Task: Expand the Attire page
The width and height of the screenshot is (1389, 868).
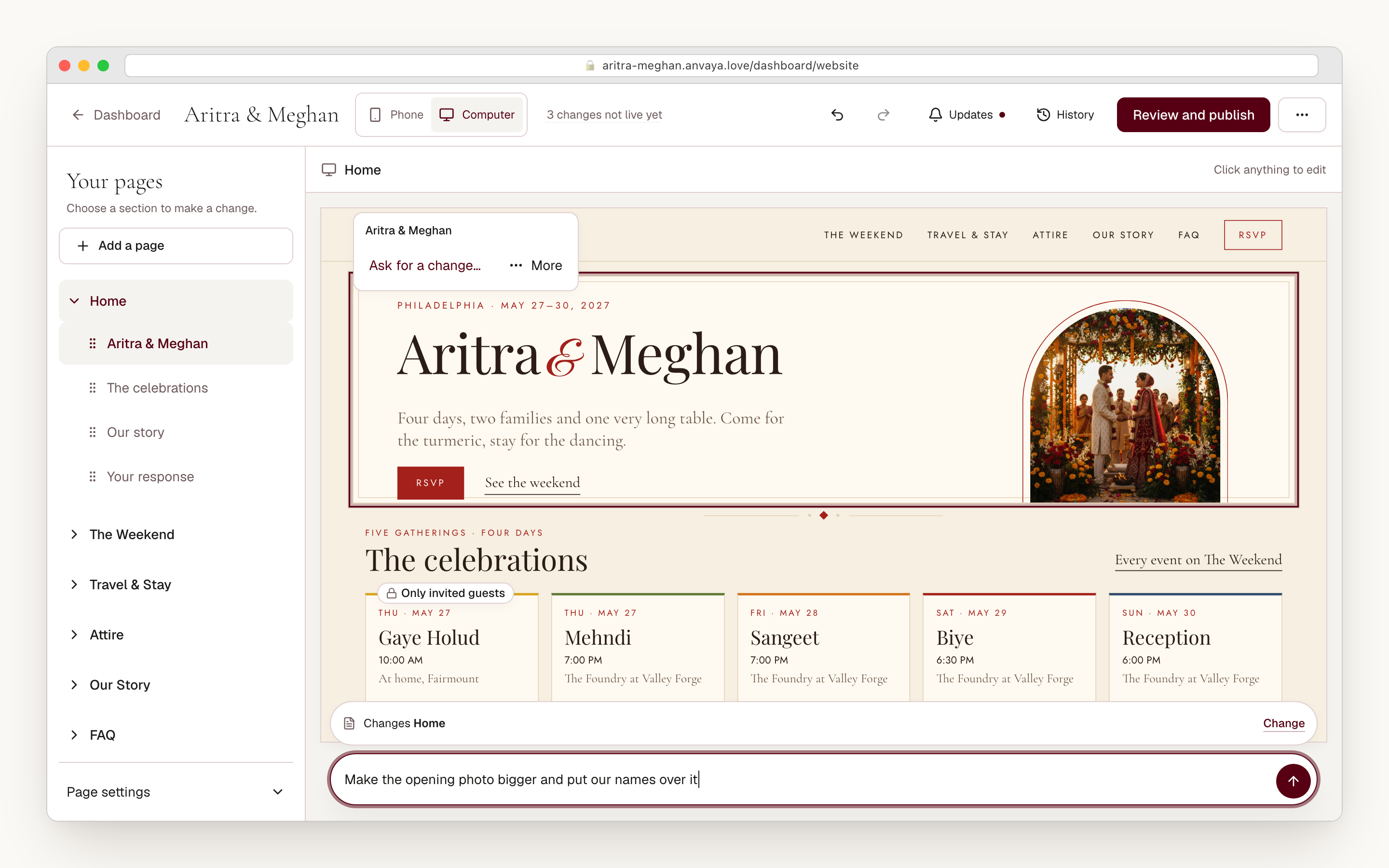Action: [x=74, y=634]
